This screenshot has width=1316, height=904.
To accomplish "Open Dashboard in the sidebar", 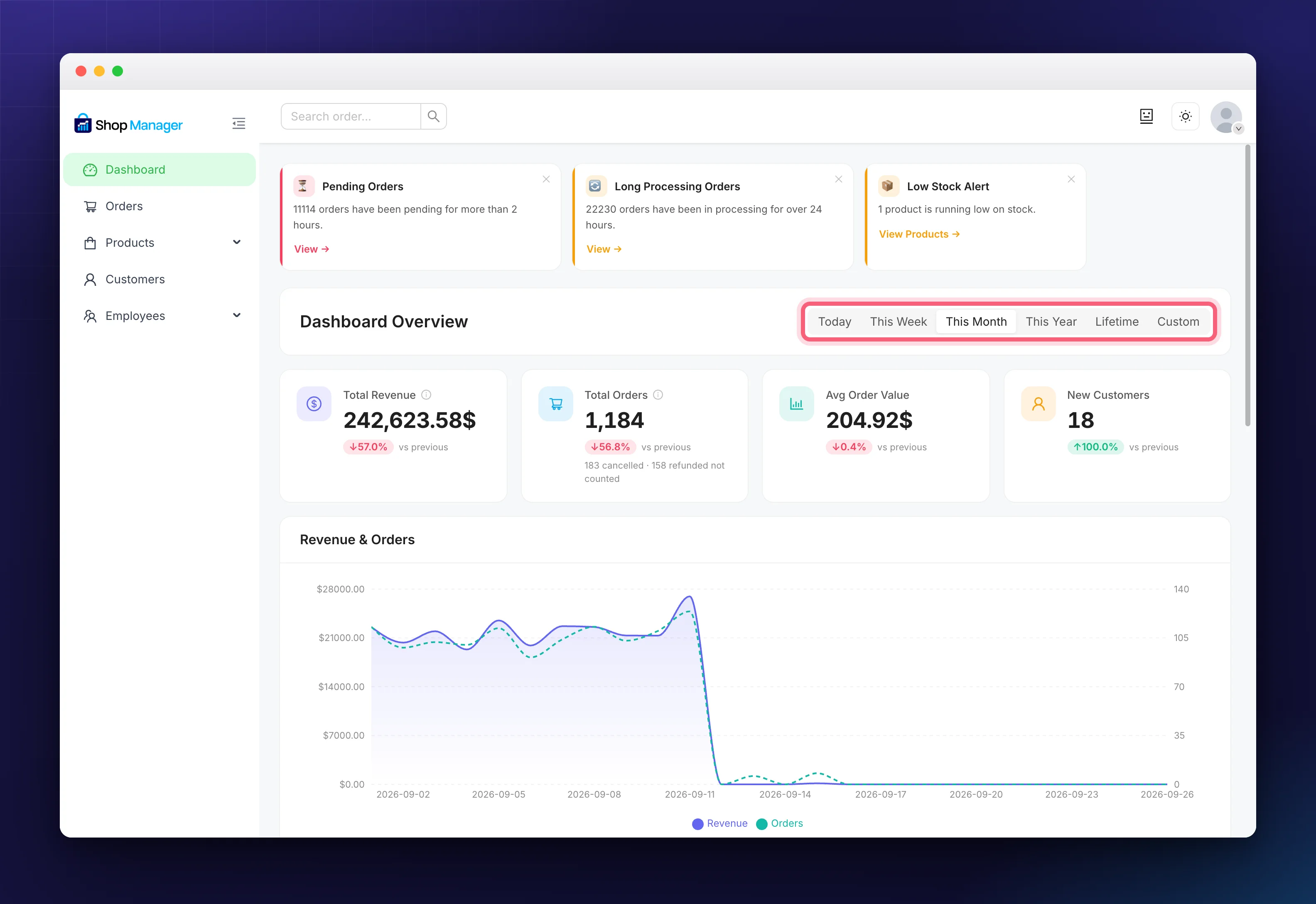I will (160, 169).
